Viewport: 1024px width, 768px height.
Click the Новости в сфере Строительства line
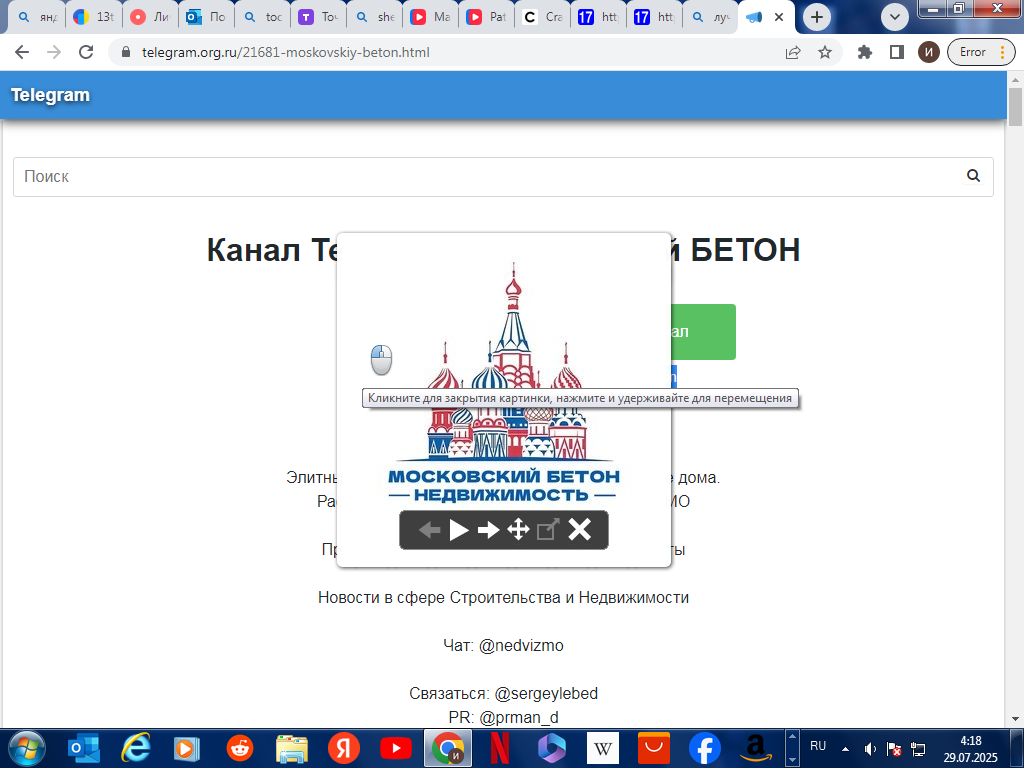pos(504,598)
